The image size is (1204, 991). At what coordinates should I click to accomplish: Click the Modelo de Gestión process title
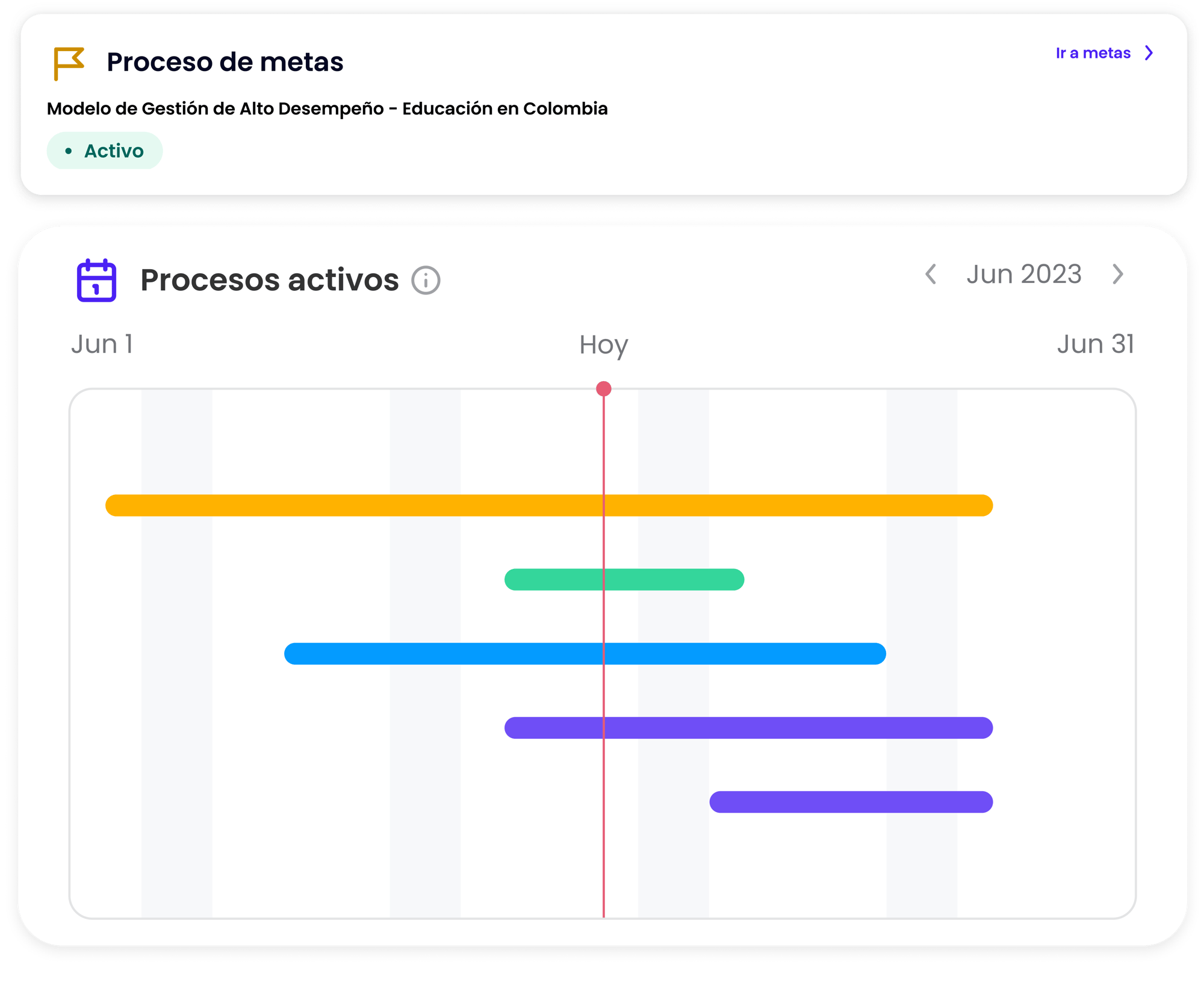(x=327, y=108)
